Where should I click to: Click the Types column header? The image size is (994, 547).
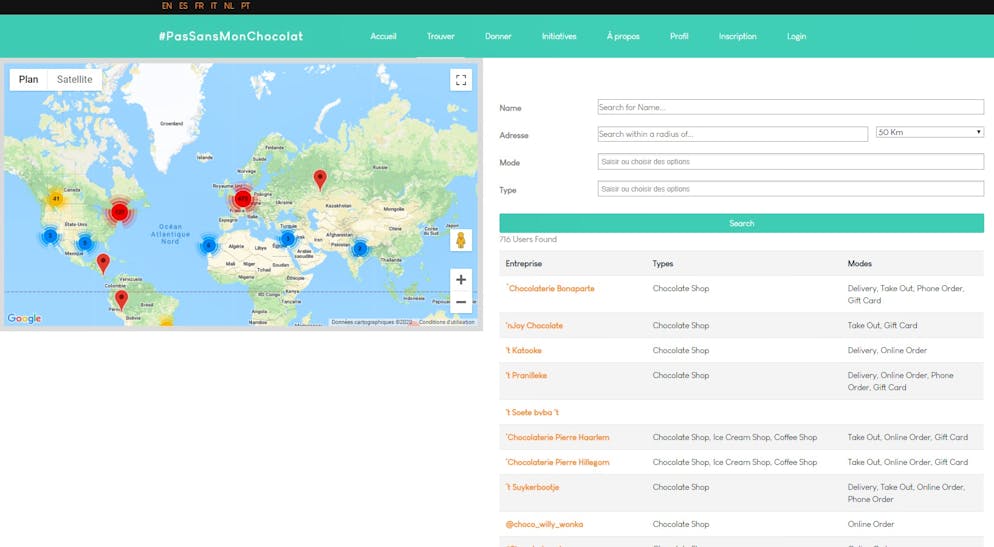tap(663, 263)
